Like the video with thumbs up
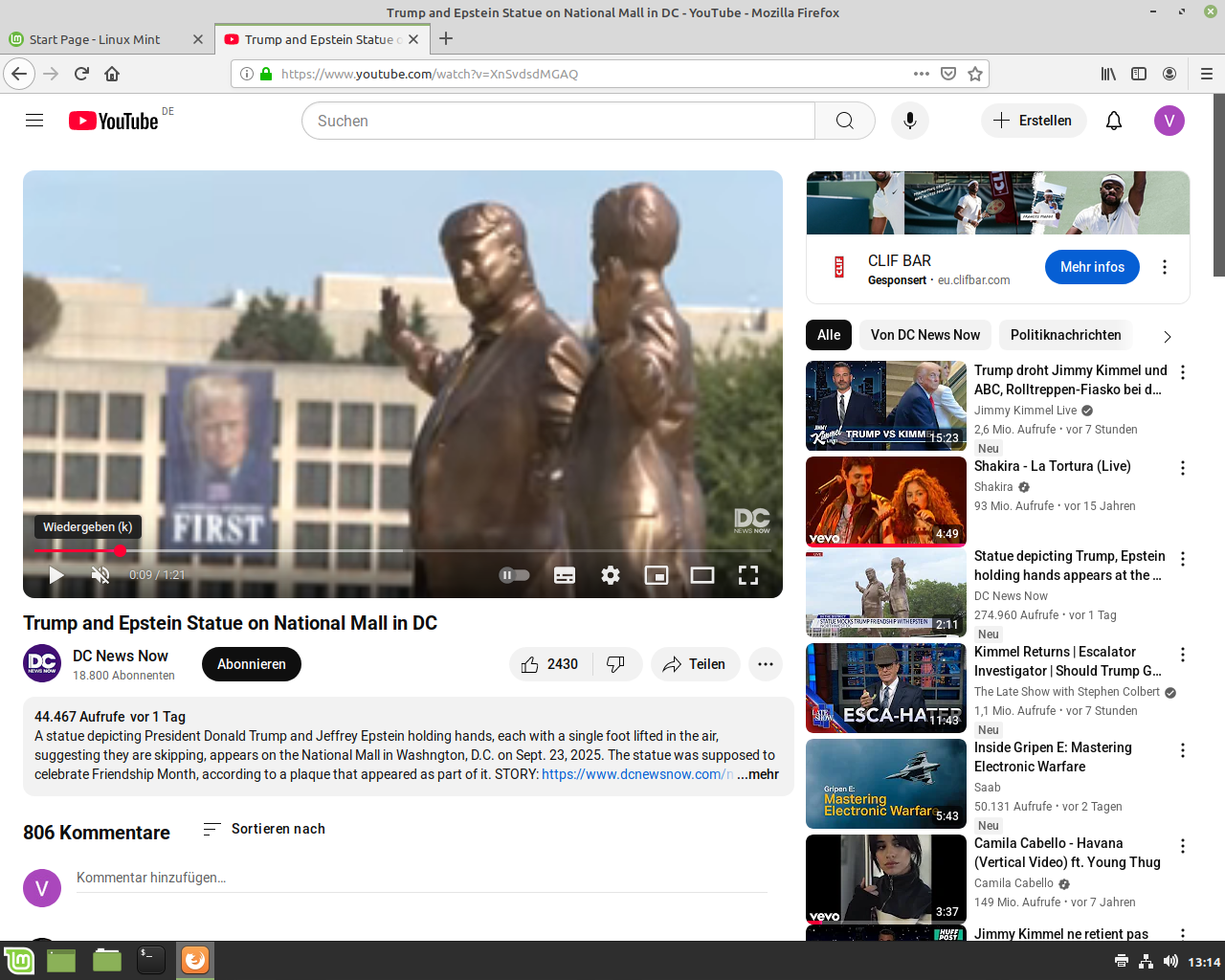 coord(550,664)
